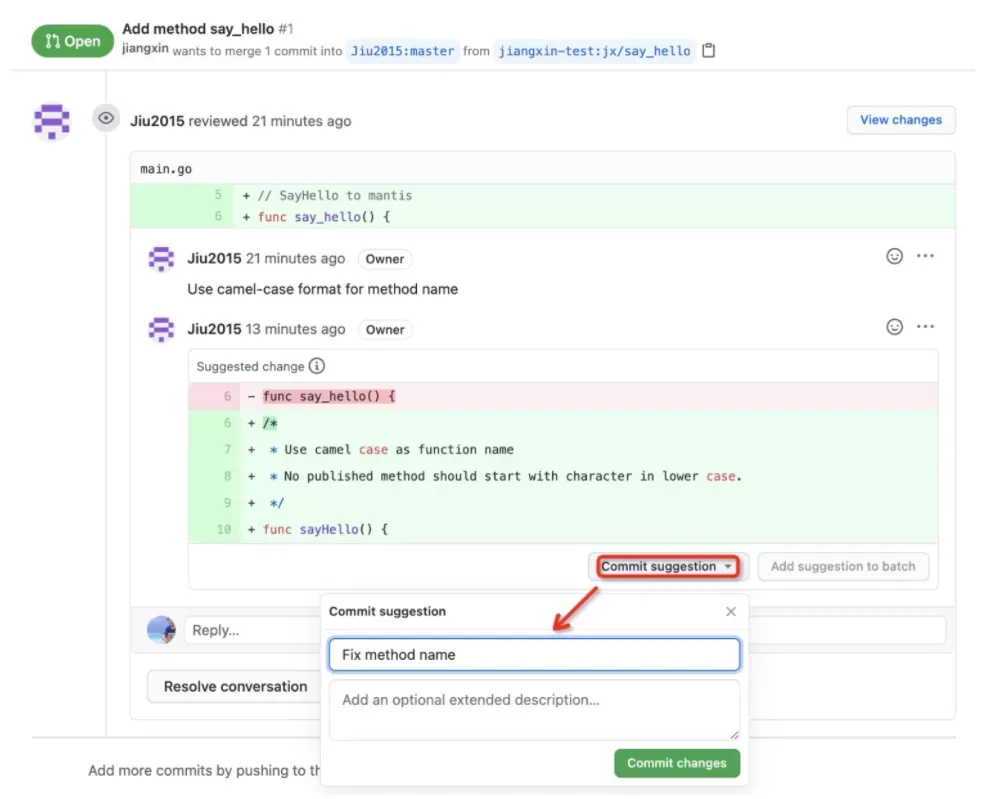Click the Resolve conversation button
This screenshot has height=799, width=986.
click(x=235, y=687)
